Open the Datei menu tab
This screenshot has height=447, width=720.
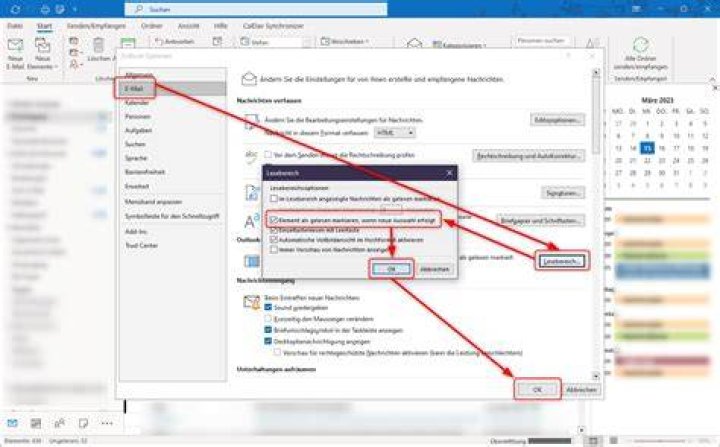pos(15,26)
